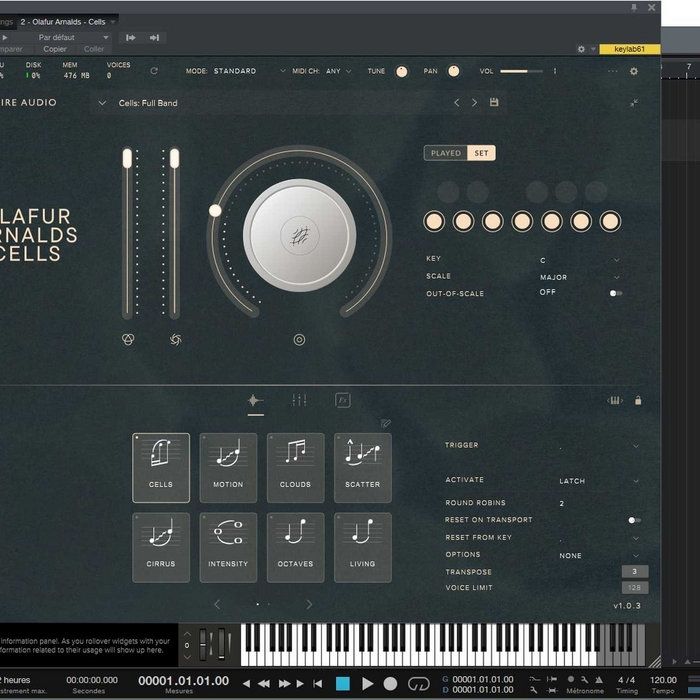Open the Trigger dropdown
The image size is (700, 700).
click(x=598, y=446)
